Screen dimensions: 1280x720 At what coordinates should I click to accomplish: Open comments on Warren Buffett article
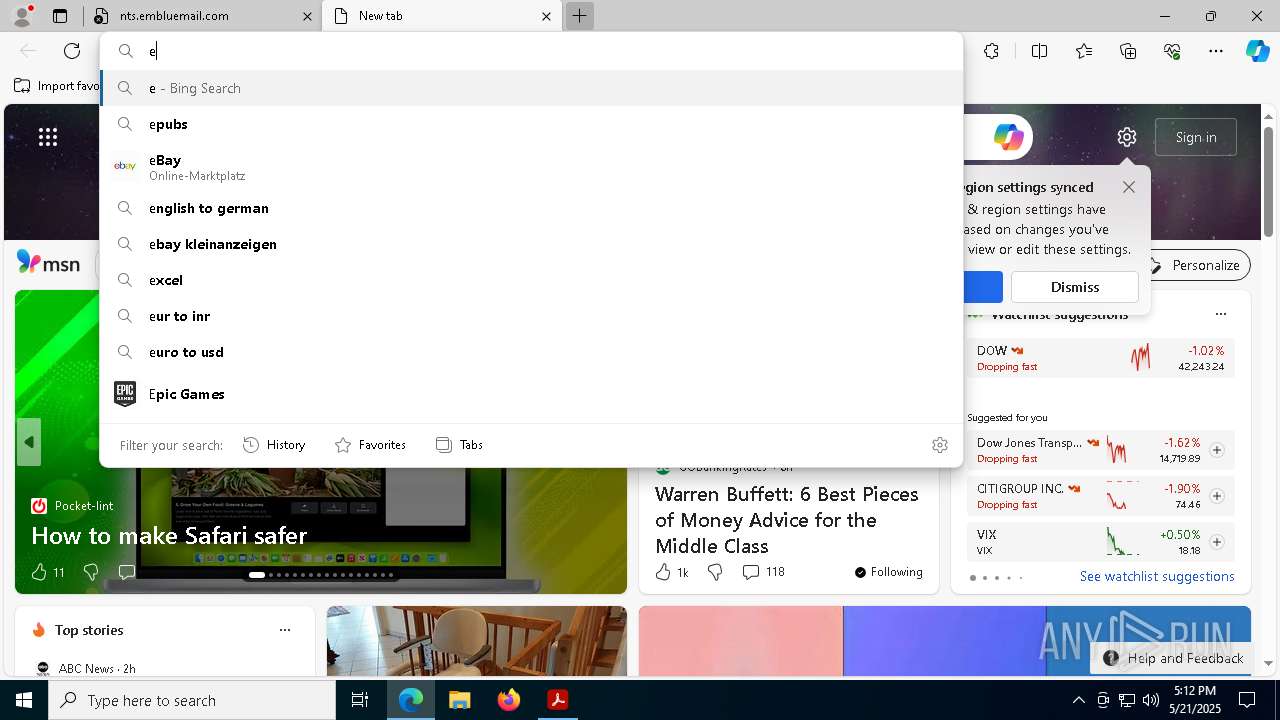pyautogui.click(x=763, y=572)
